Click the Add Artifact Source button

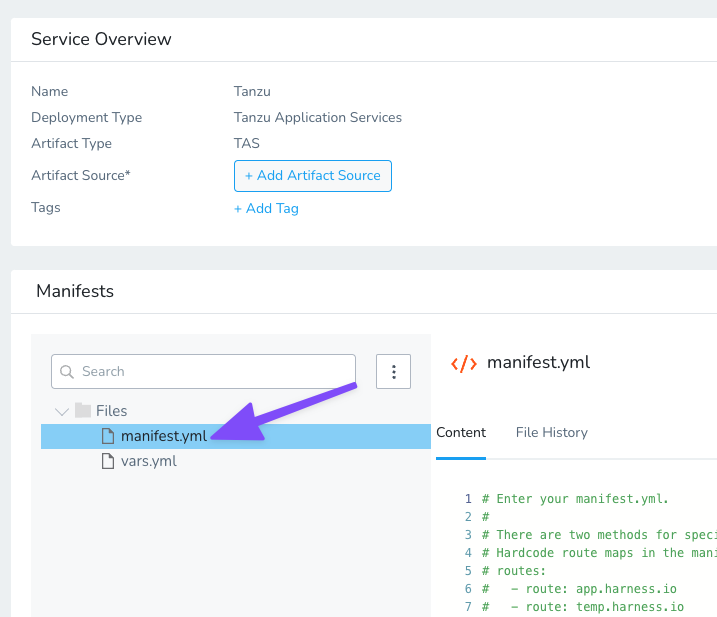313,176
